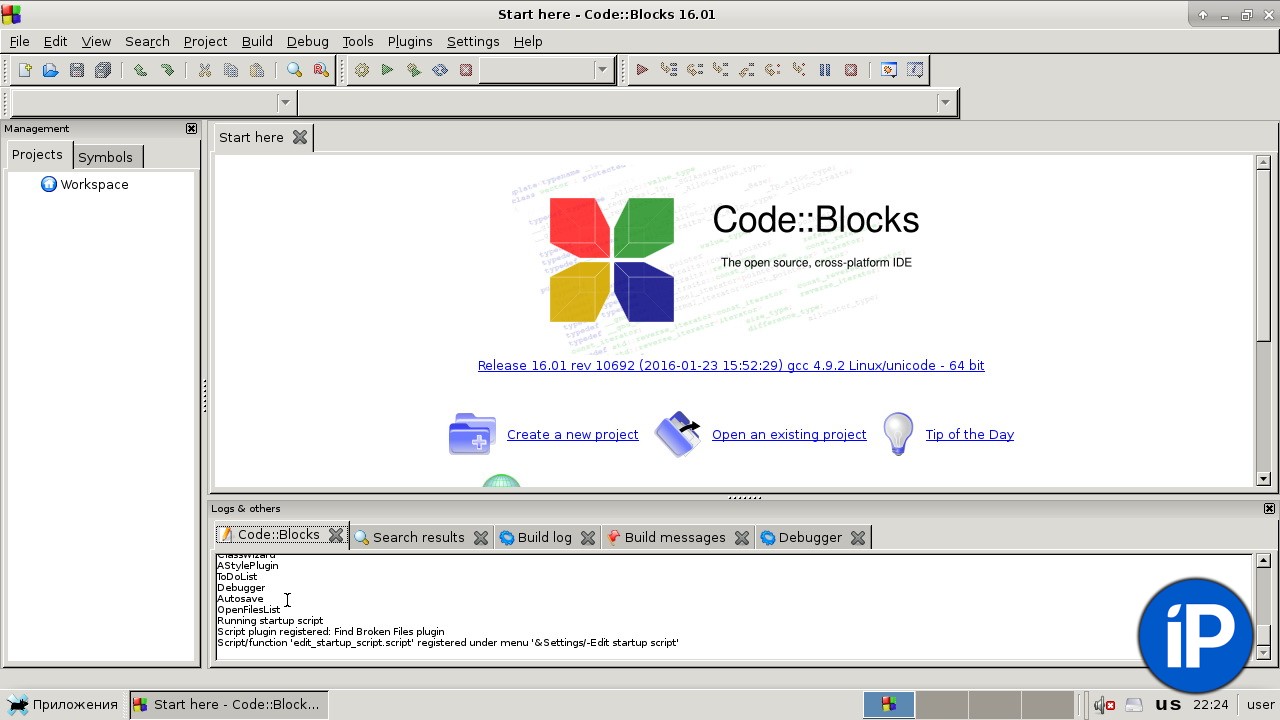
Task: Click the 'us' keyboard layout indicator
Action: 1168,704
